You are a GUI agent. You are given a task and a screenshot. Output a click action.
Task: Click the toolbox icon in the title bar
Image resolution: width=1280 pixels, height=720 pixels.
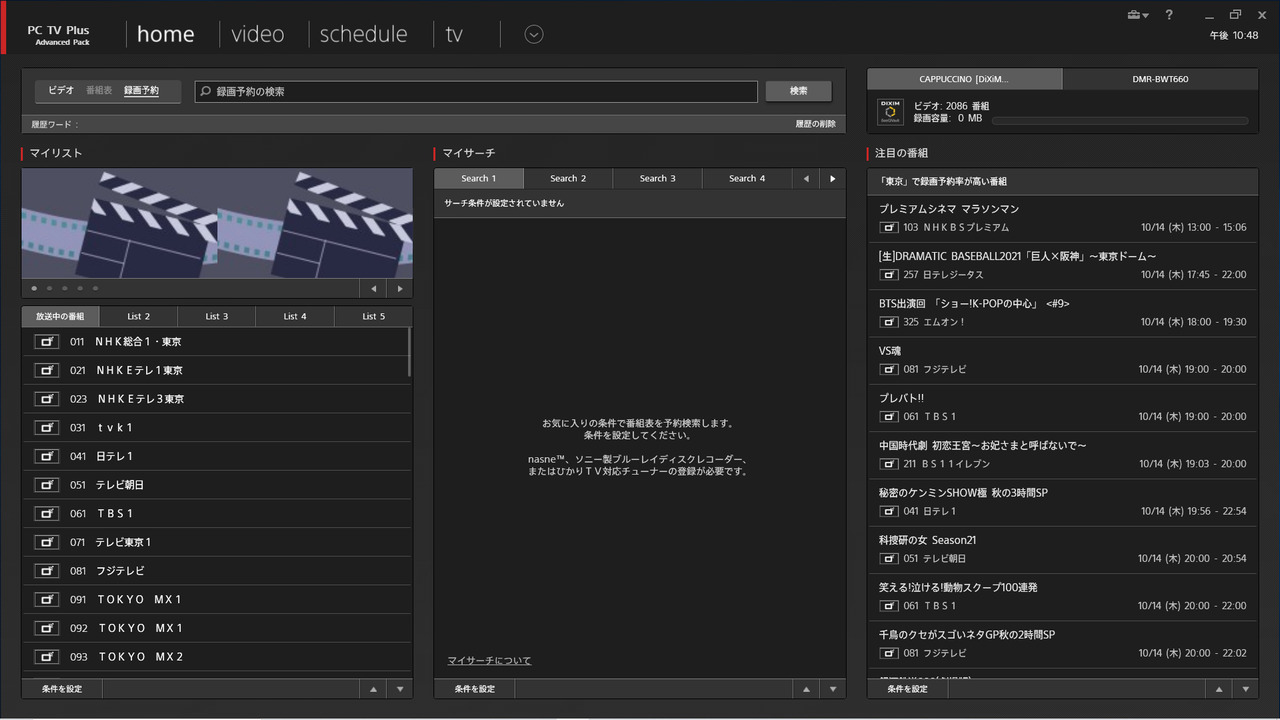tap(1132, 16)
